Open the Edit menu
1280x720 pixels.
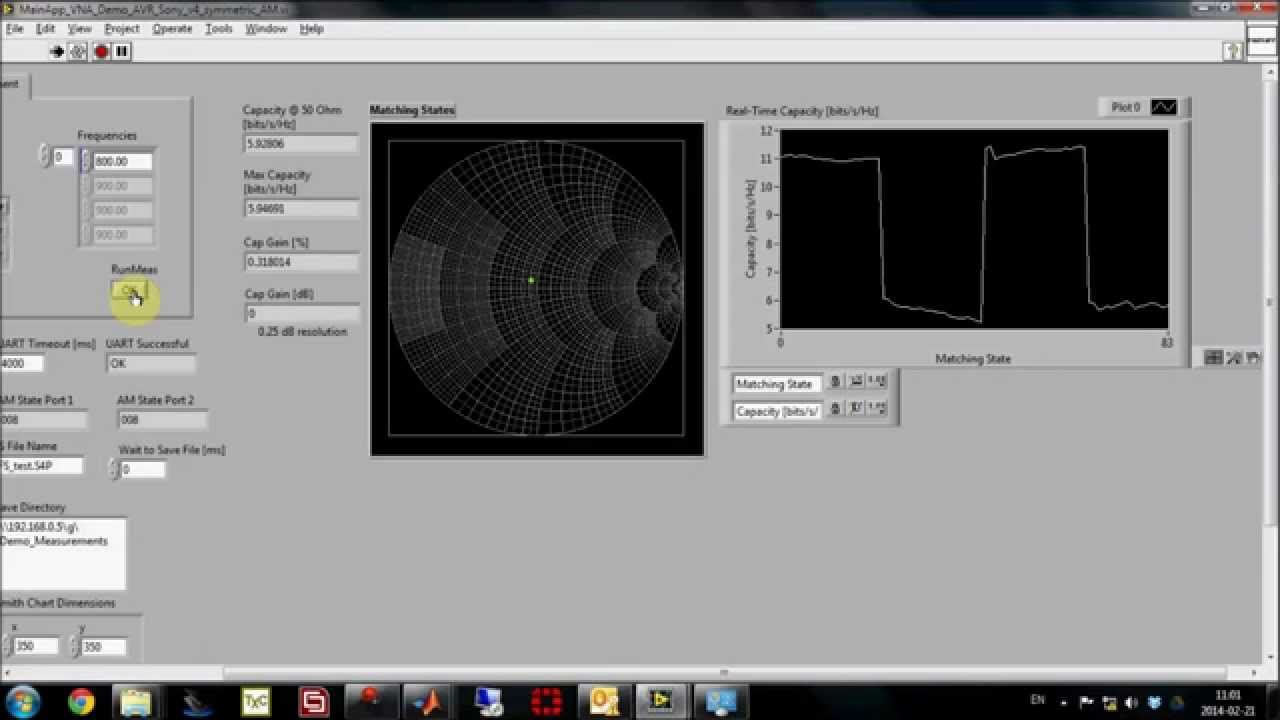(x=46, y=29)
